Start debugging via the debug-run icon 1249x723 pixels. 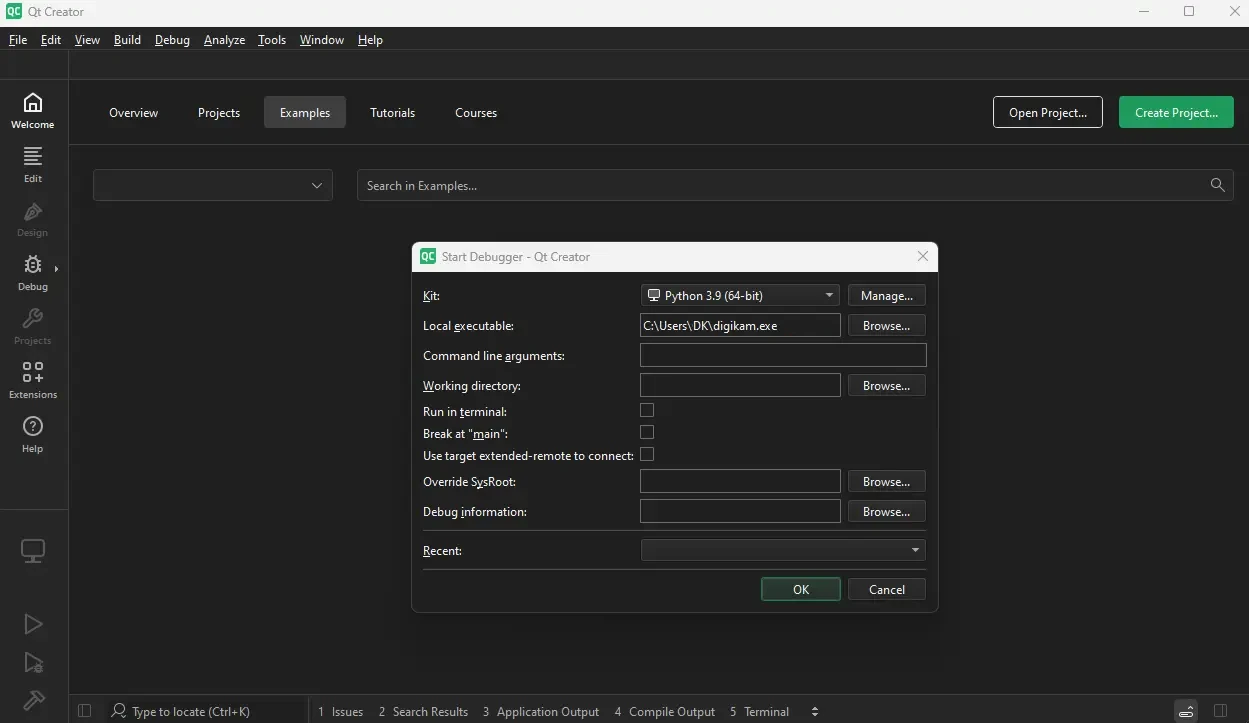coord(32,663)
